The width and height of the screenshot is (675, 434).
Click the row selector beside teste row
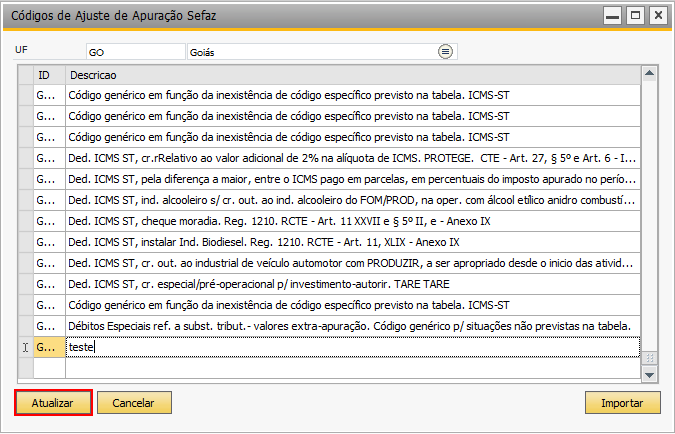[x=26, y=347]
